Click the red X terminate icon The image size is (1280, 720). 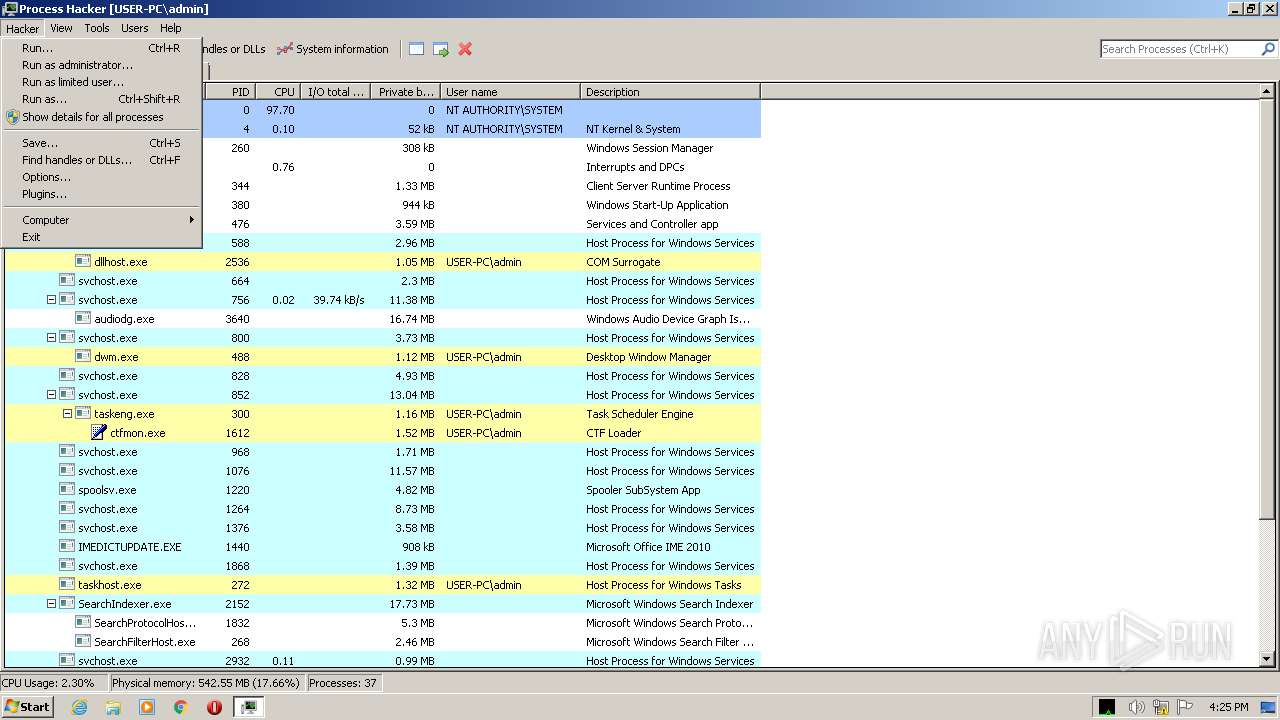click(x=465, y=49)
